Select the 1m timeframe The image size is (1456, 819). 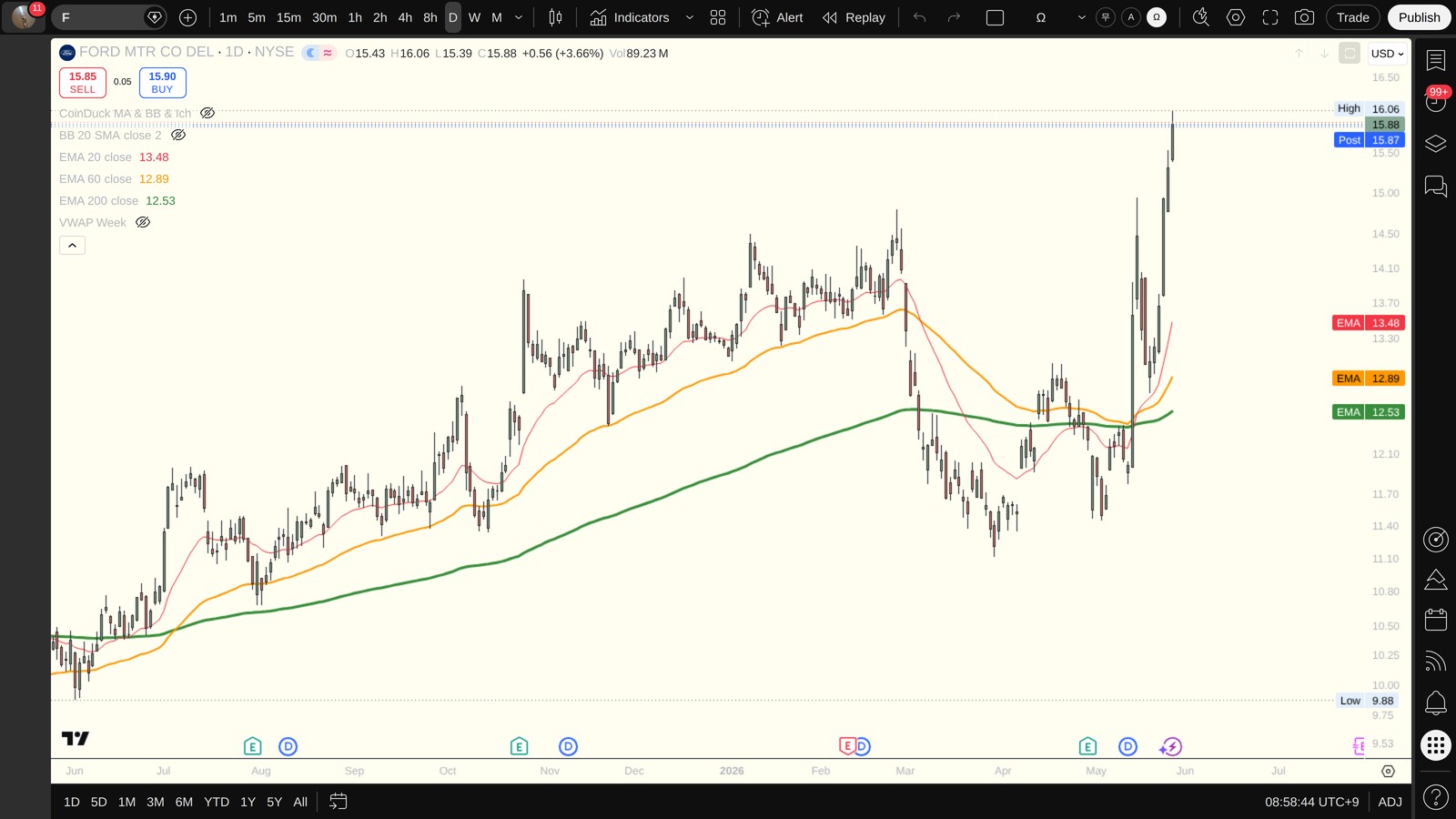pyautogui.click(x=228, y=17)
